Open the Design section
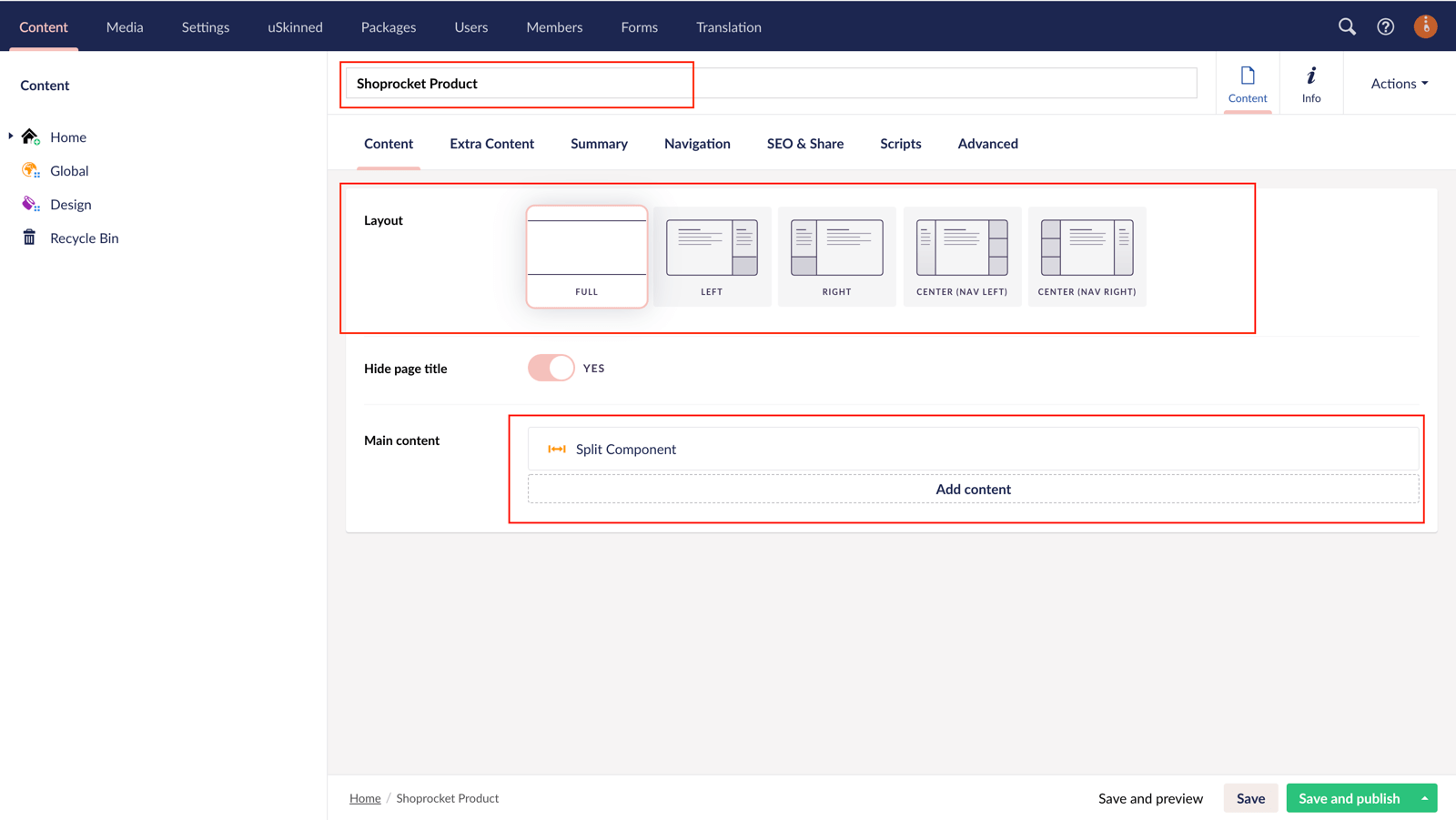 71,204
